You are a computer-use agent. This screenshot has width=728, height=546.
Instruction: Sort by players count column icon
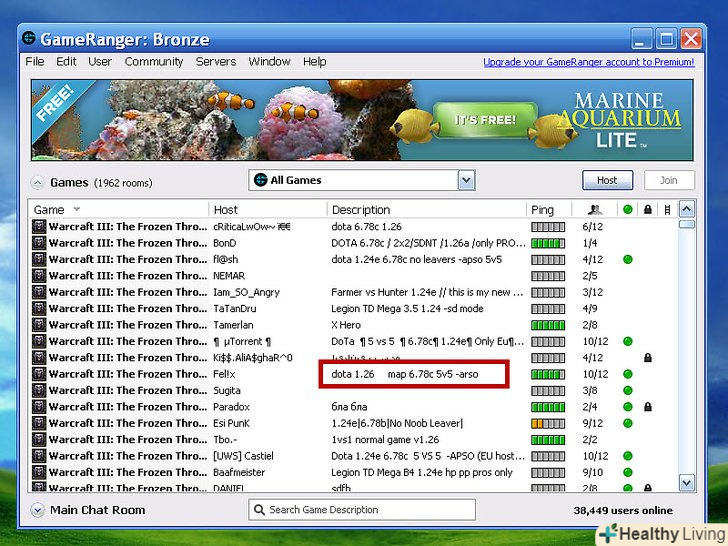coord(594,210)
